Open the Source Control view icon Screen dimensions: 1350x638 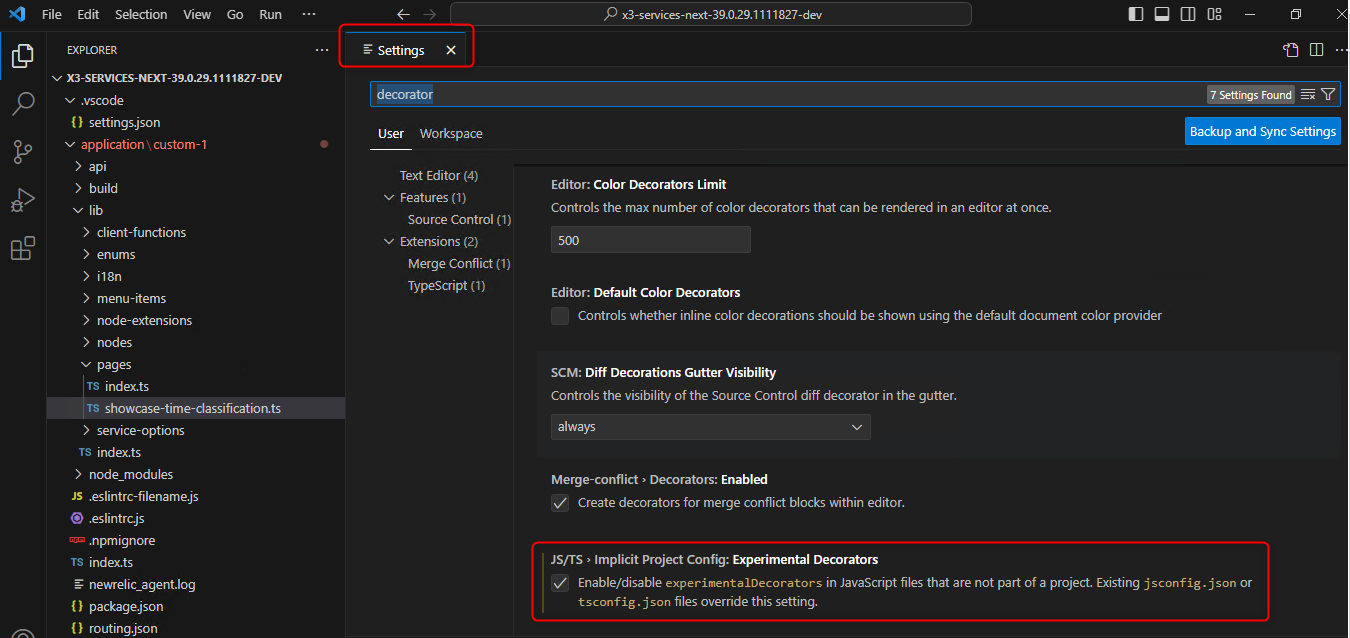point(23,152)
